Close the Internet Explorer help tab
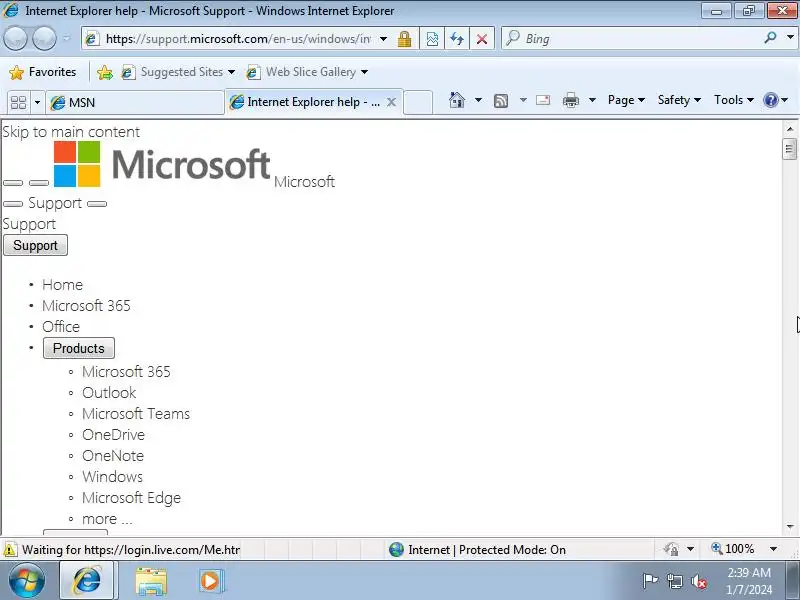800x600 pixels. [x=391, y=102]
